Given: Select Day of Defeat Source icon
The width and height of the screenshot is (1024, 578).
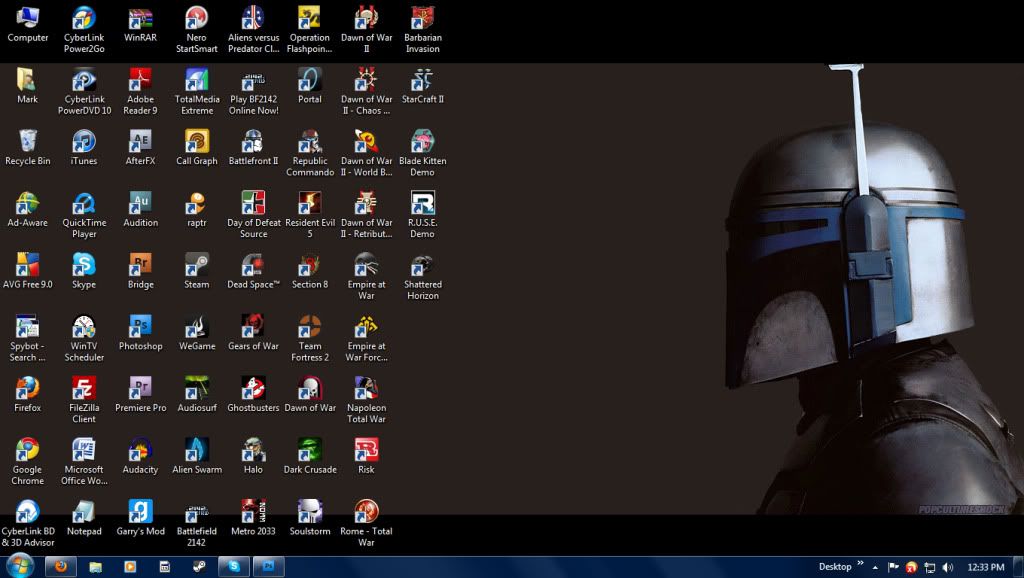Looking at the screenshot, I should (x=253, y=215).
